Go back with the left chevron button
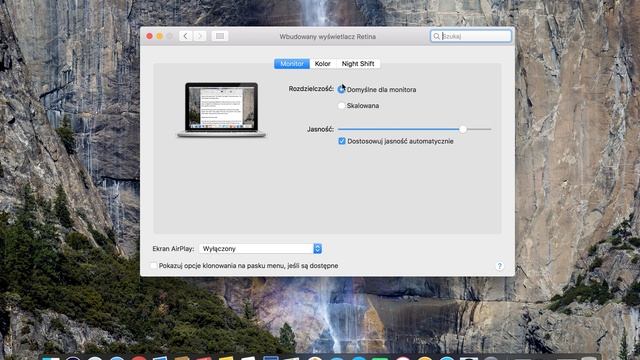The height and width of the screenshot is (360, 640). pos(185,36)
